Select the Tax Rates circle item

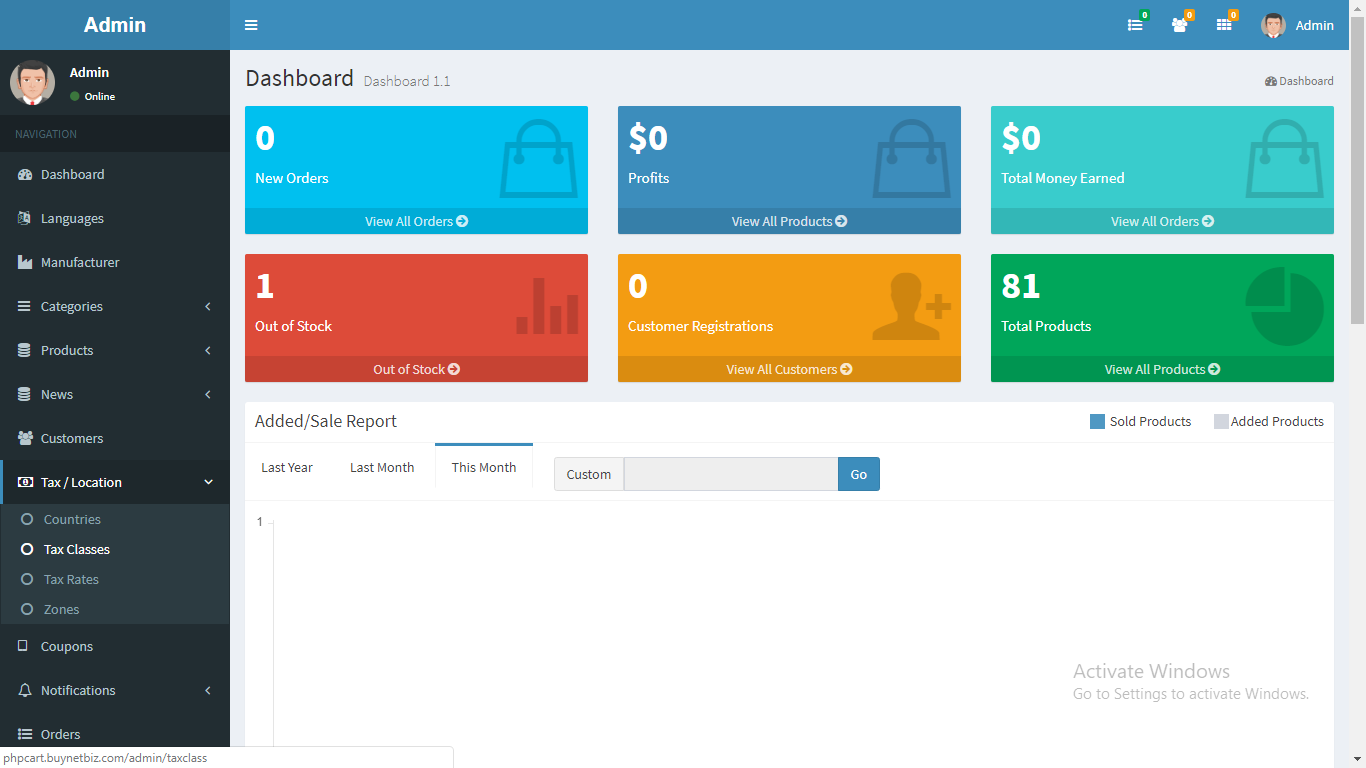point(27,579)
